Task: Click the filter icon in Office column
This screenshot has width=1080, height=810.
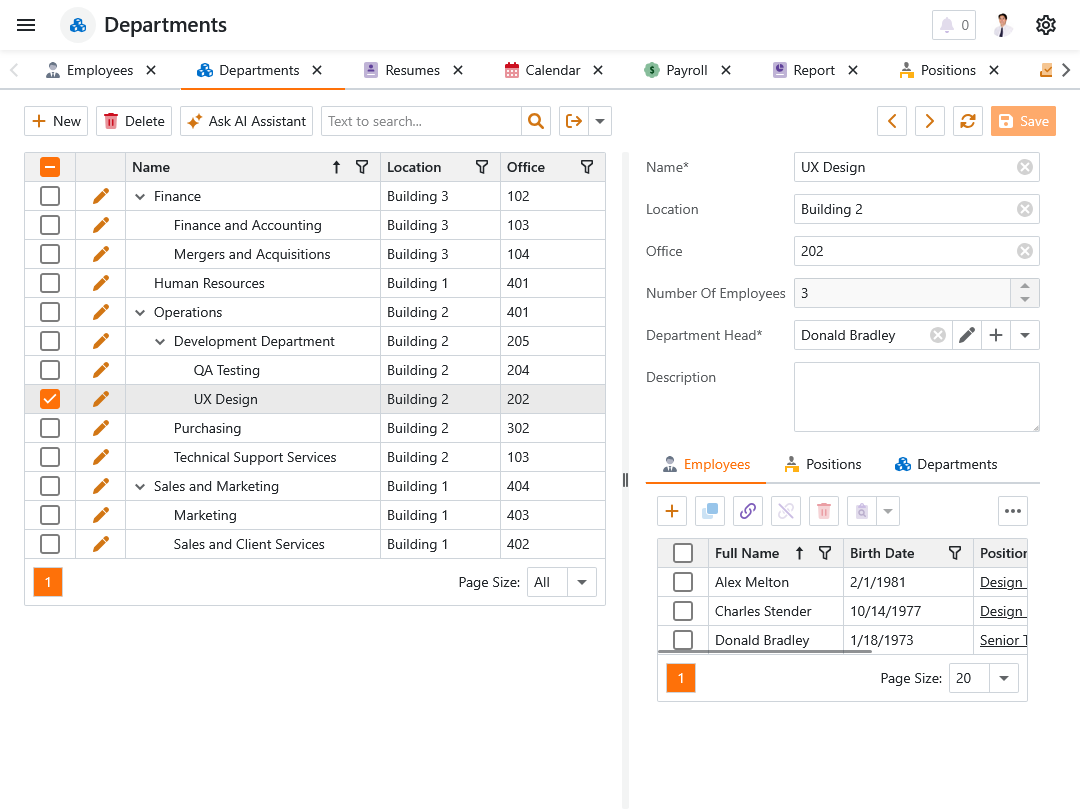Action: (x=587, y=167)
